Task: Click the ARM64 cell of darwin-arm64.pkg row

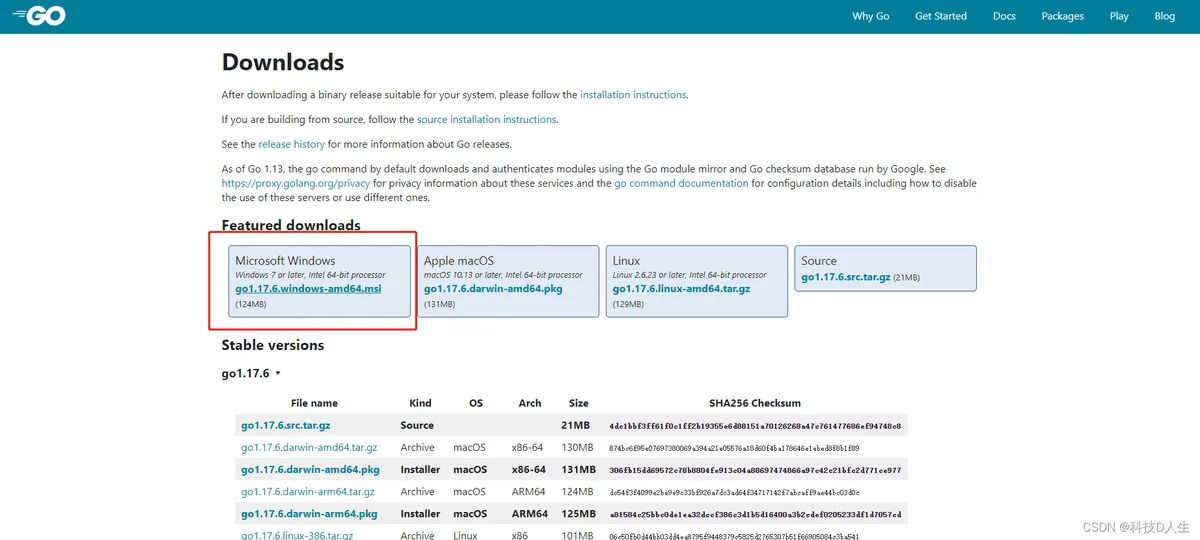Action: [530, 513]
